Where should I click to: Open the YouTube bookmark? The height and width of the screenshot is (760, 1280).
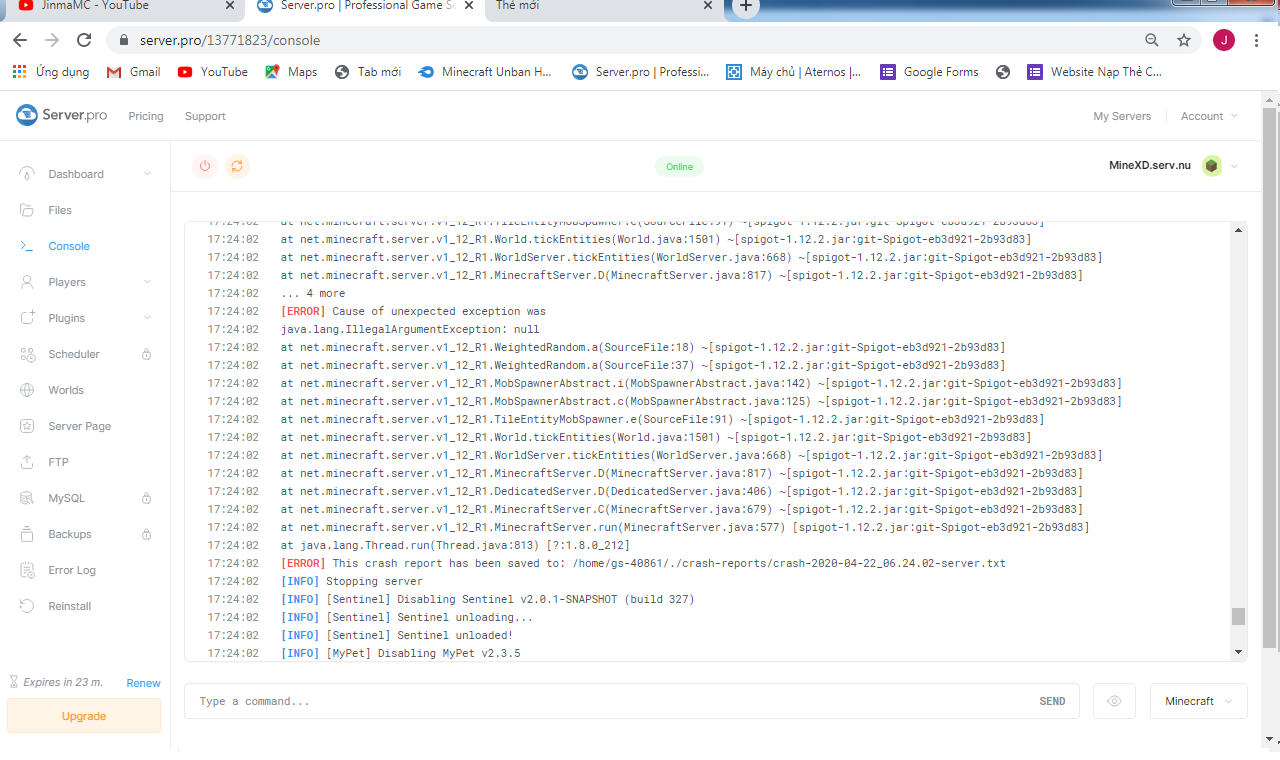(x=212, y=72)
